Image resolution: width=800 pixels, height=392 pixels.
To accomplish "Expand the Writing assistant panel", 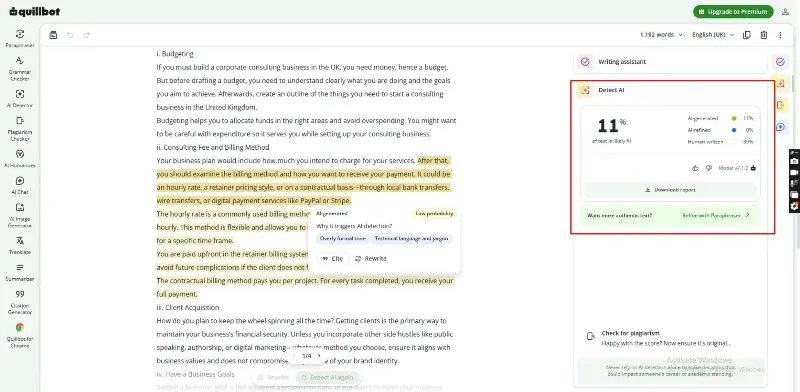I will coord(670,62).
